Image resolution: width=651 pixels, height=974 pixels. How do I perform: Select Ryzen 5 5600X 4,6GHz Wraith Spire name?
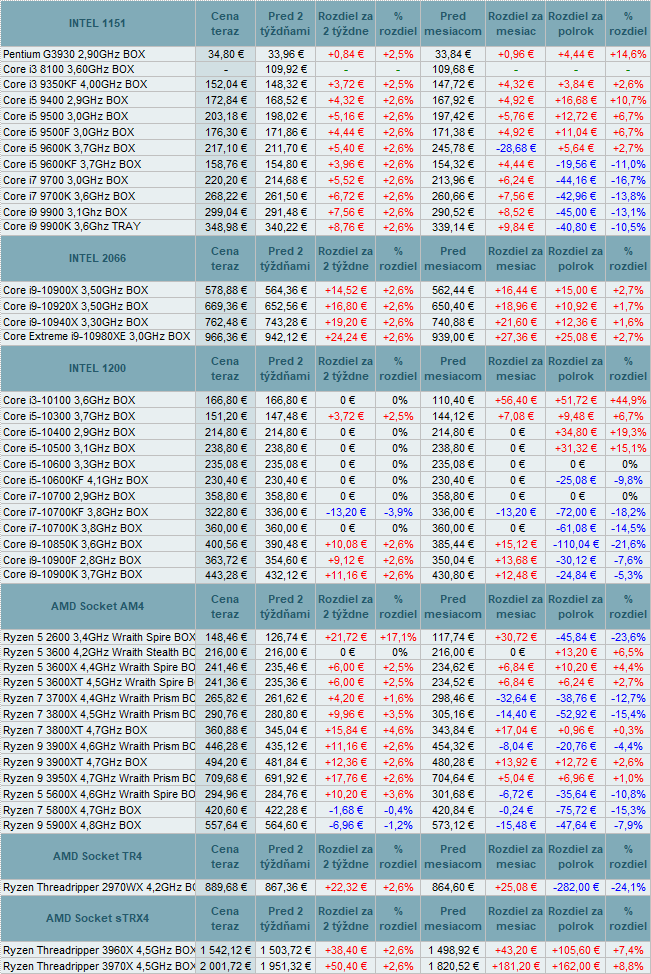pyautogui.click(x=99, y=794)
